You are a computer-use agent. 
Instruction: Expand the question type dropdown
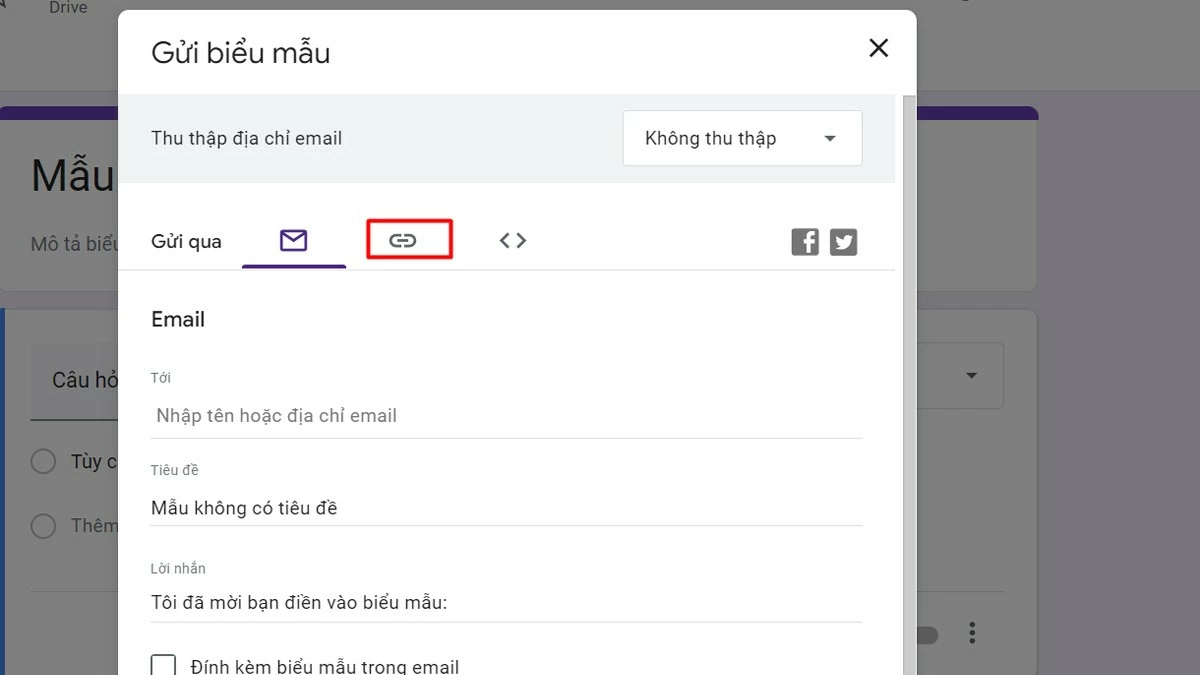click(x=969, y=375)
